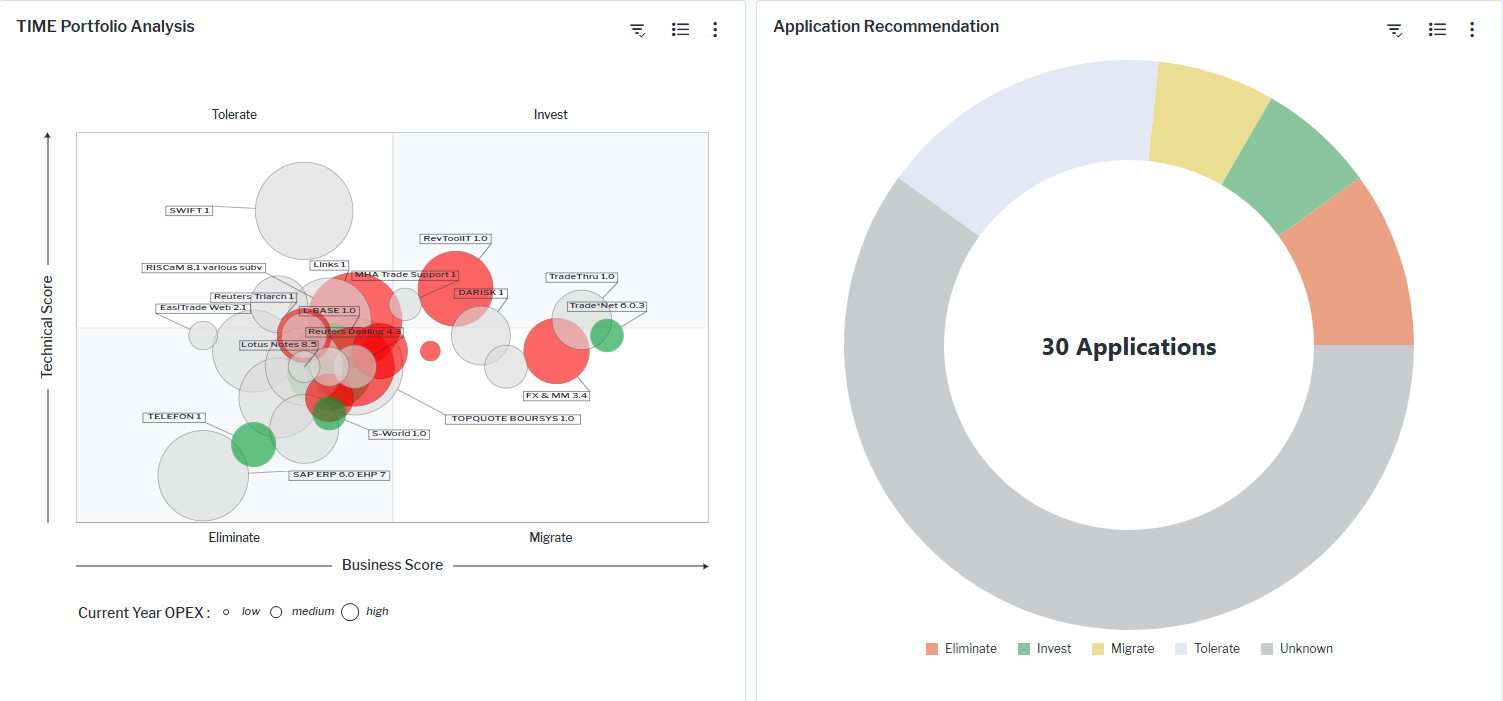Open filter icon in TIME Portfolio Analysis panel
Image resolution: width=1503 pixels, height=701 pixels.
(637, 30)
